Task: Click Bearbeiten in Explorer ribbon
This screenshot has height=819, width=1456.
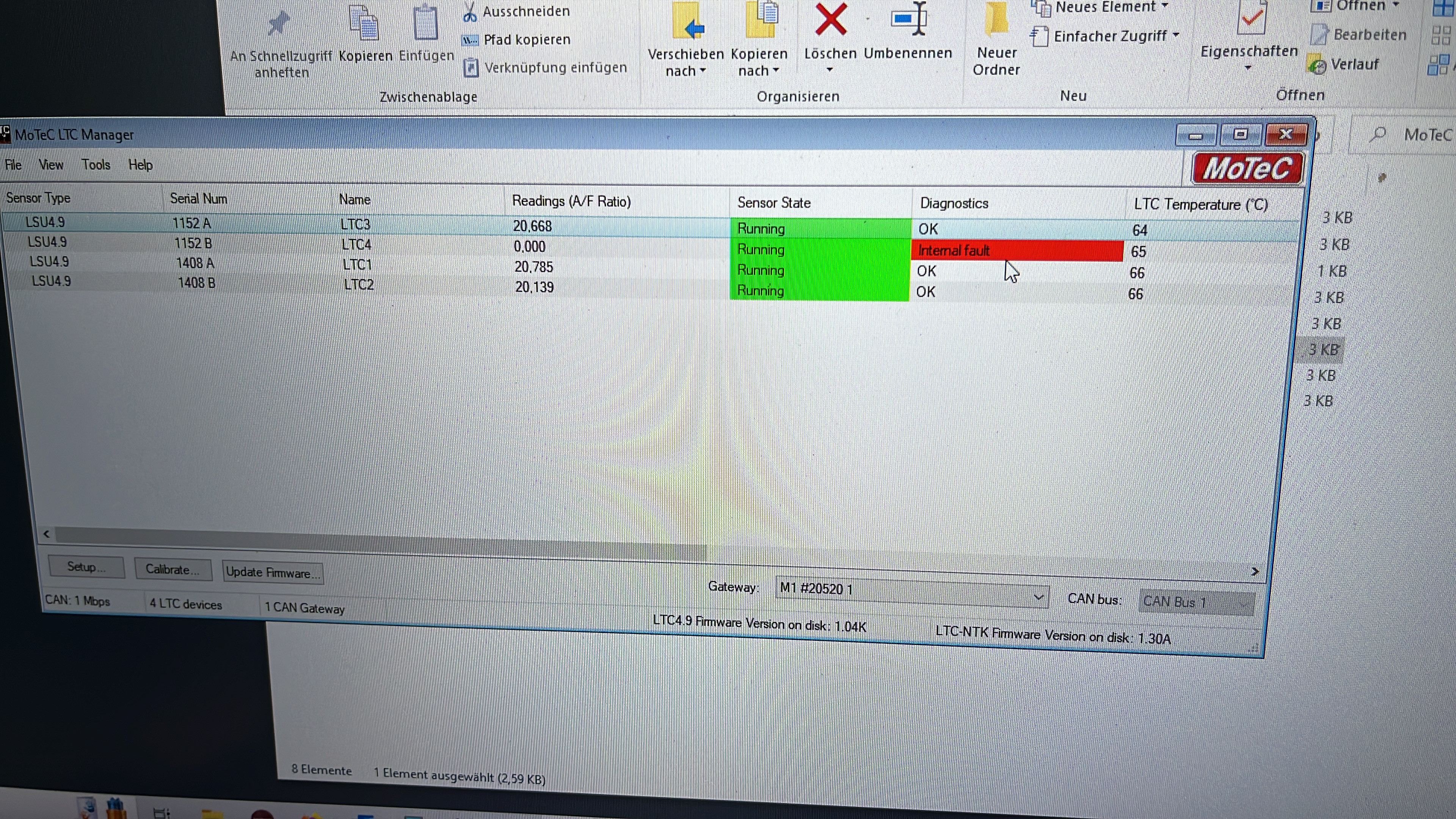Action: pos(1358,35)
